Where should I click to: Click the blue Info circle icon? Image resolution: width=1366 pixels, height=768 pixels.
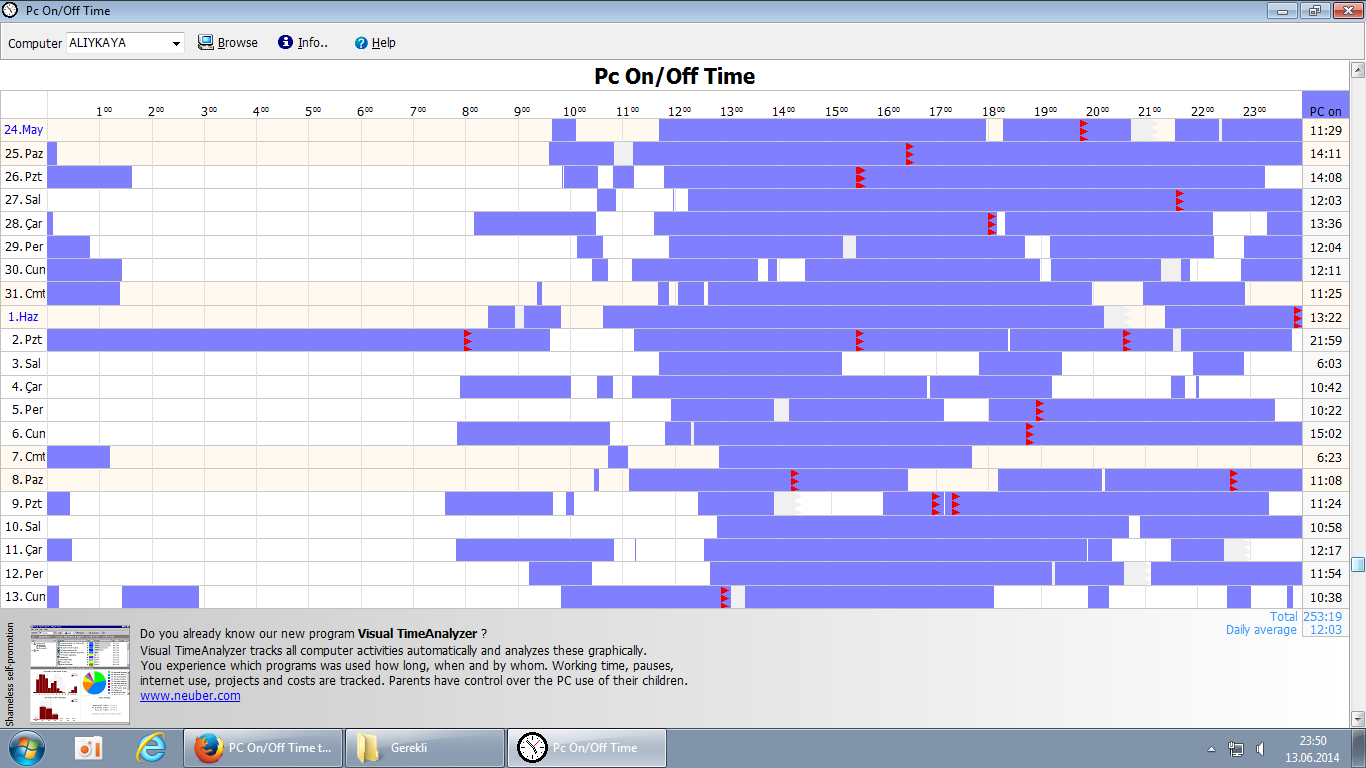click(x=285, y=43)
